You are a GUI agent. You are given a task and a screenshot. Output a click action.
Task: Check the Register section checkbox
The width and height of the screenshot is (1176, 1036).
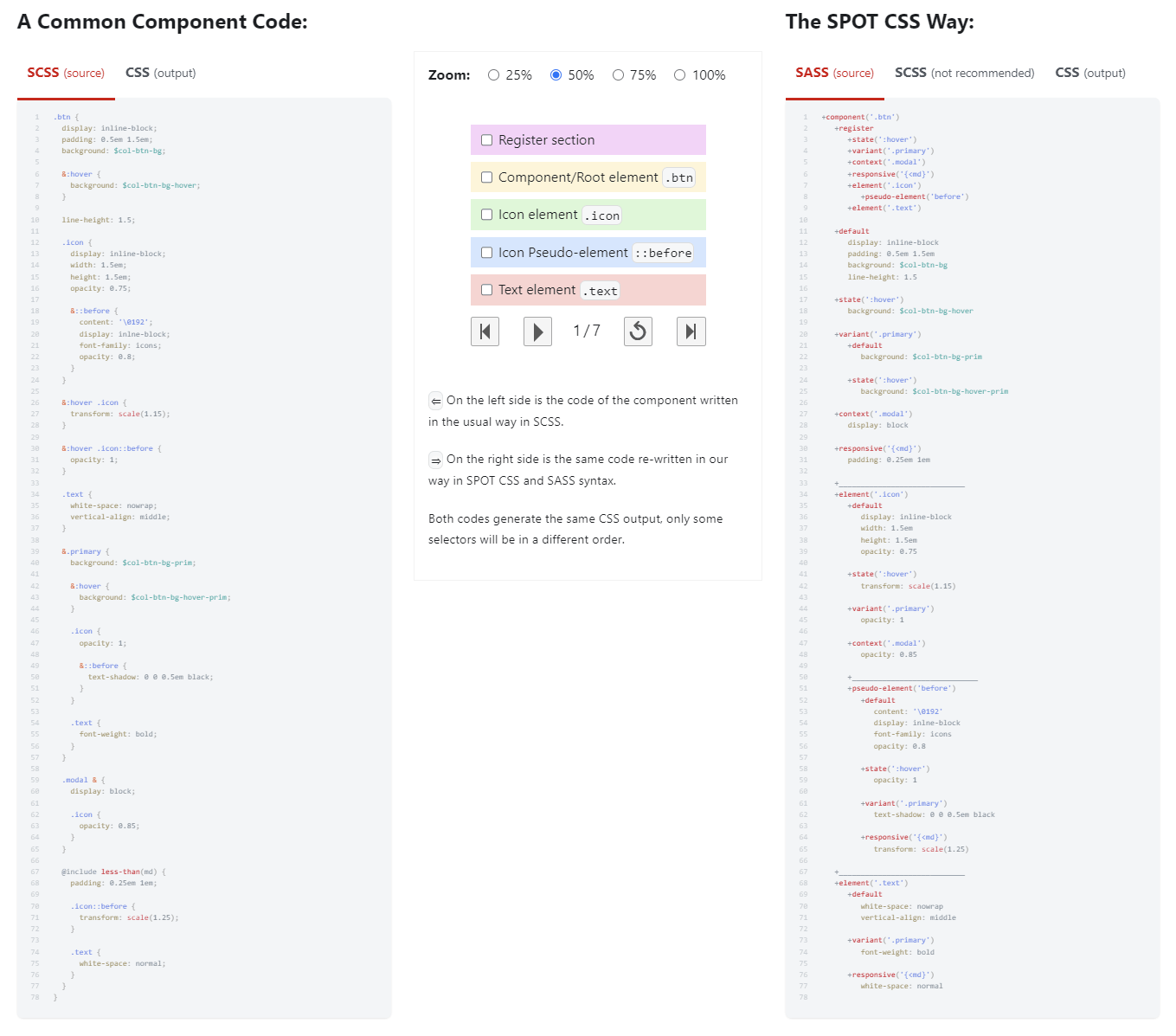[487, 140]
